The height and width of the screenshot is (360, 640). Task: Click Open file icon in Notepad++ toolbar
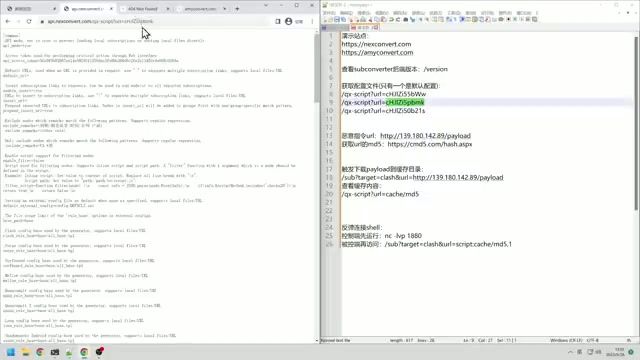tap(331, 19)
